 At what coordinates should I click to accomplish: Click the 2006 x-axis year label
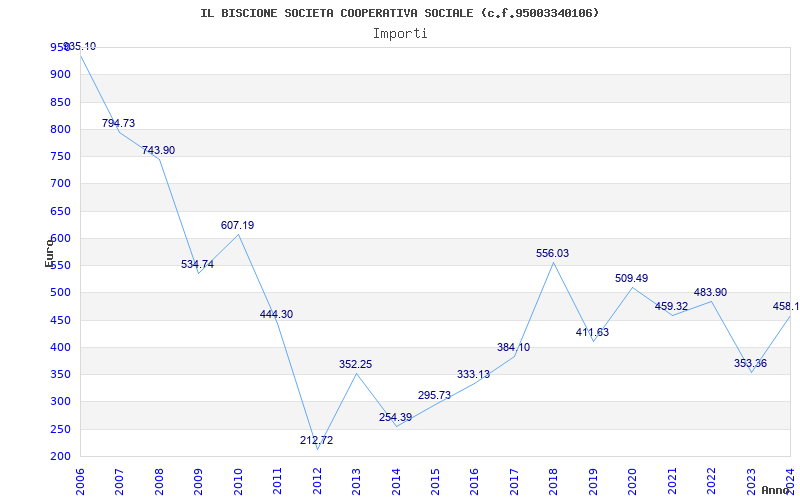80,482
